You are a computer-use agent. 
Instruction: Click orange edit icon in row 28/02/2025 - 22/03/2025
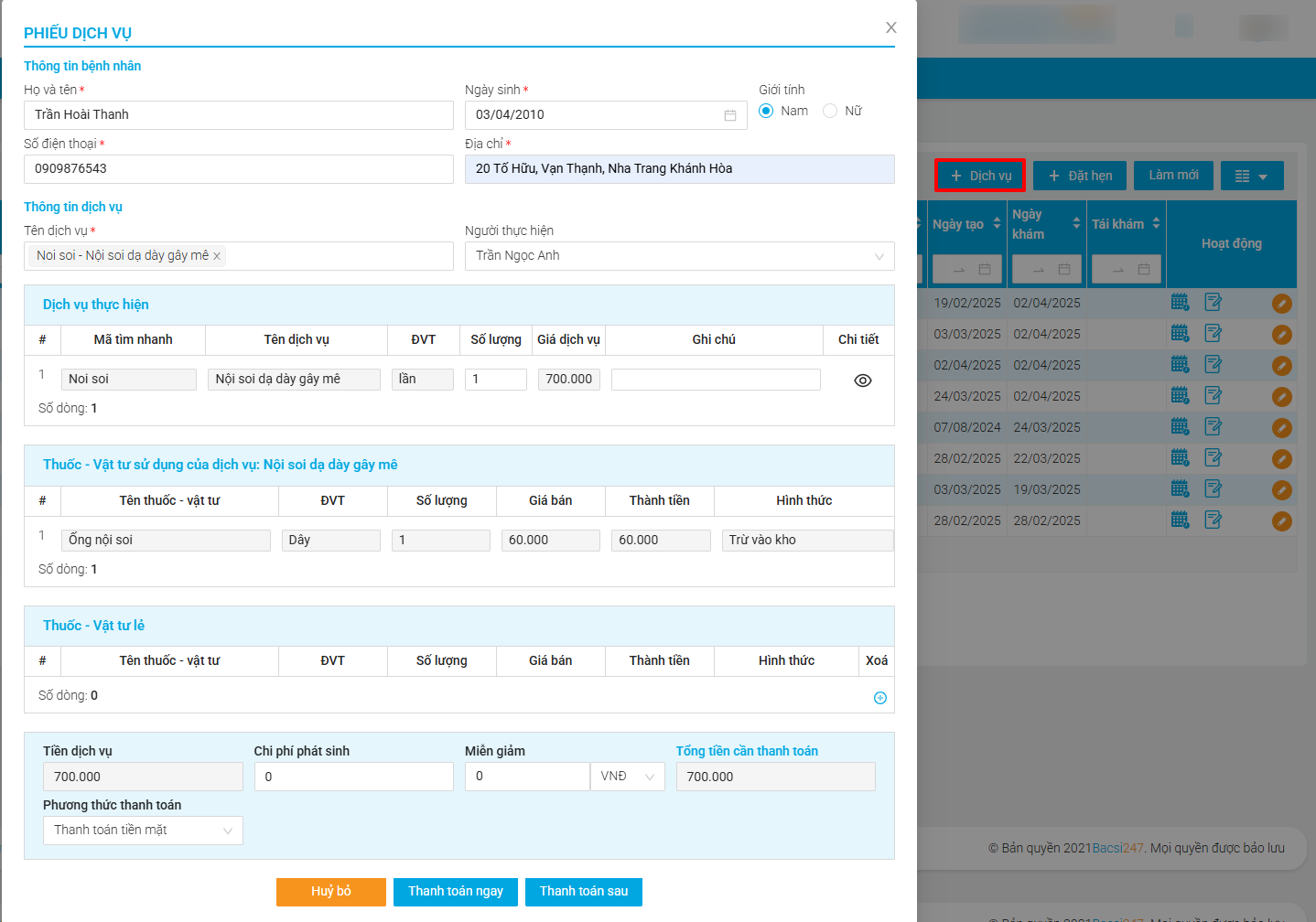1282,459
